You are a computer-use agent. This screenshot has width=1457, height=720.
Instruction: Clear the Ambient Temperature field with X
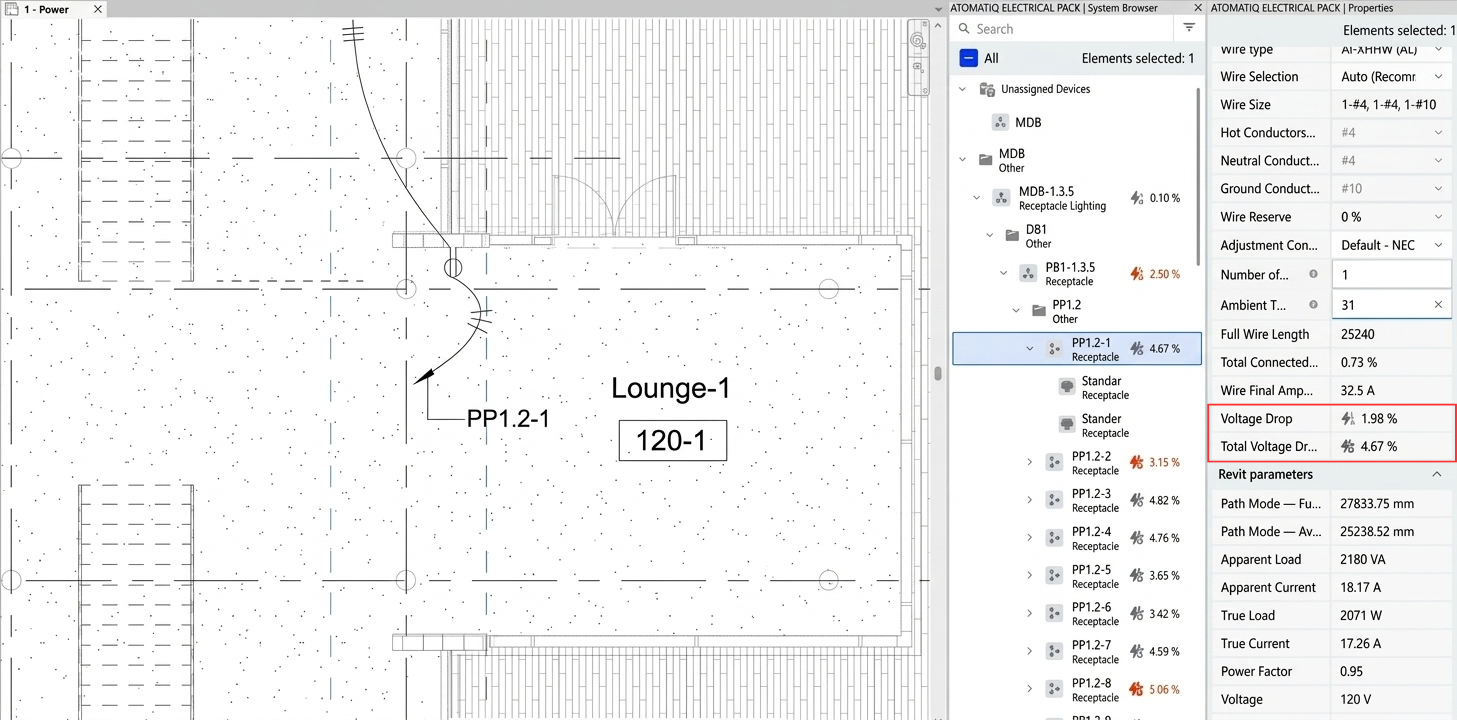coord(1438,304)
